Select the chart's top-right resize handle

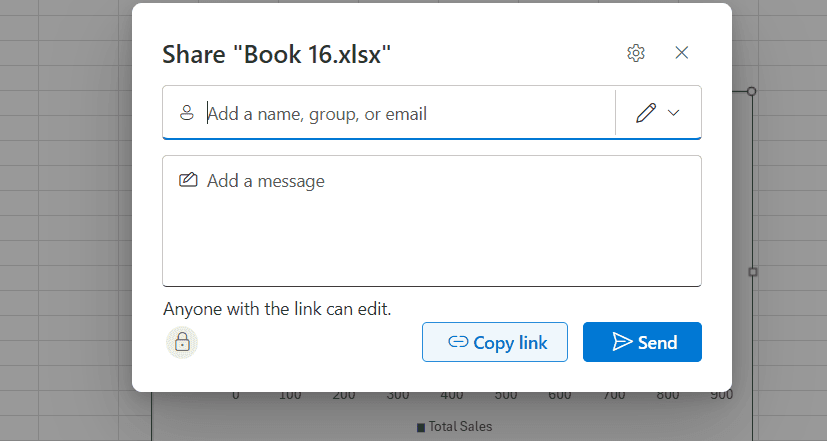coord(752,91)
